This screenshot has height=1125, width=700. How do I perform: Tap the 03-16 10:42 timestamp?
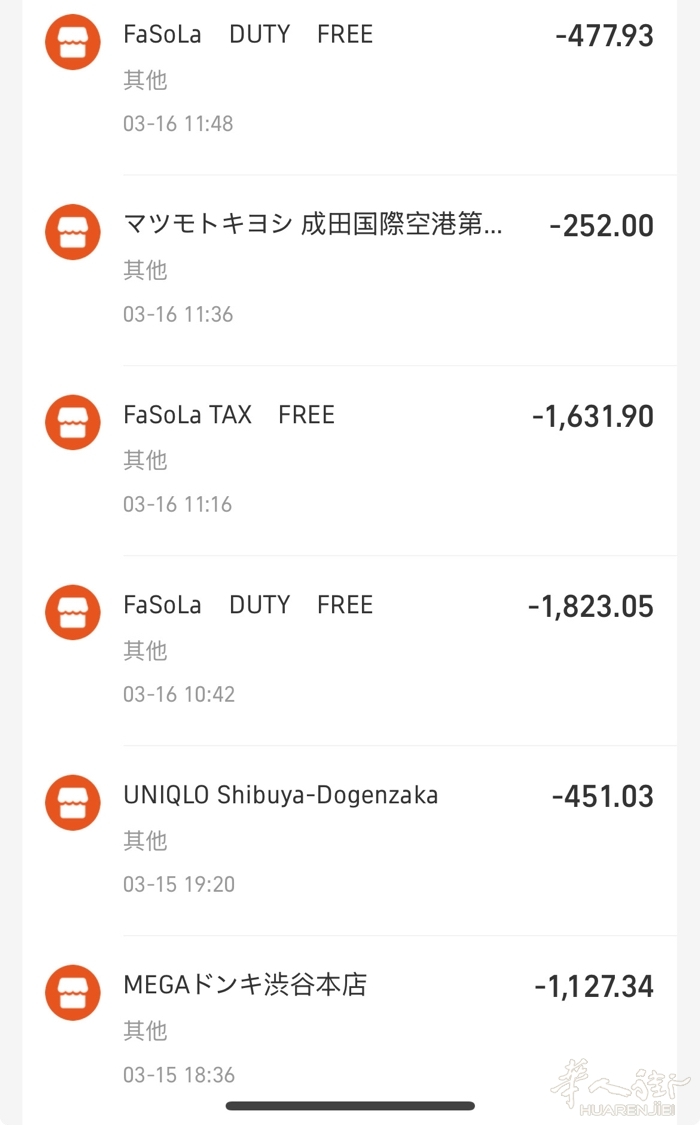pyautogui.click(x=179, y=694)
